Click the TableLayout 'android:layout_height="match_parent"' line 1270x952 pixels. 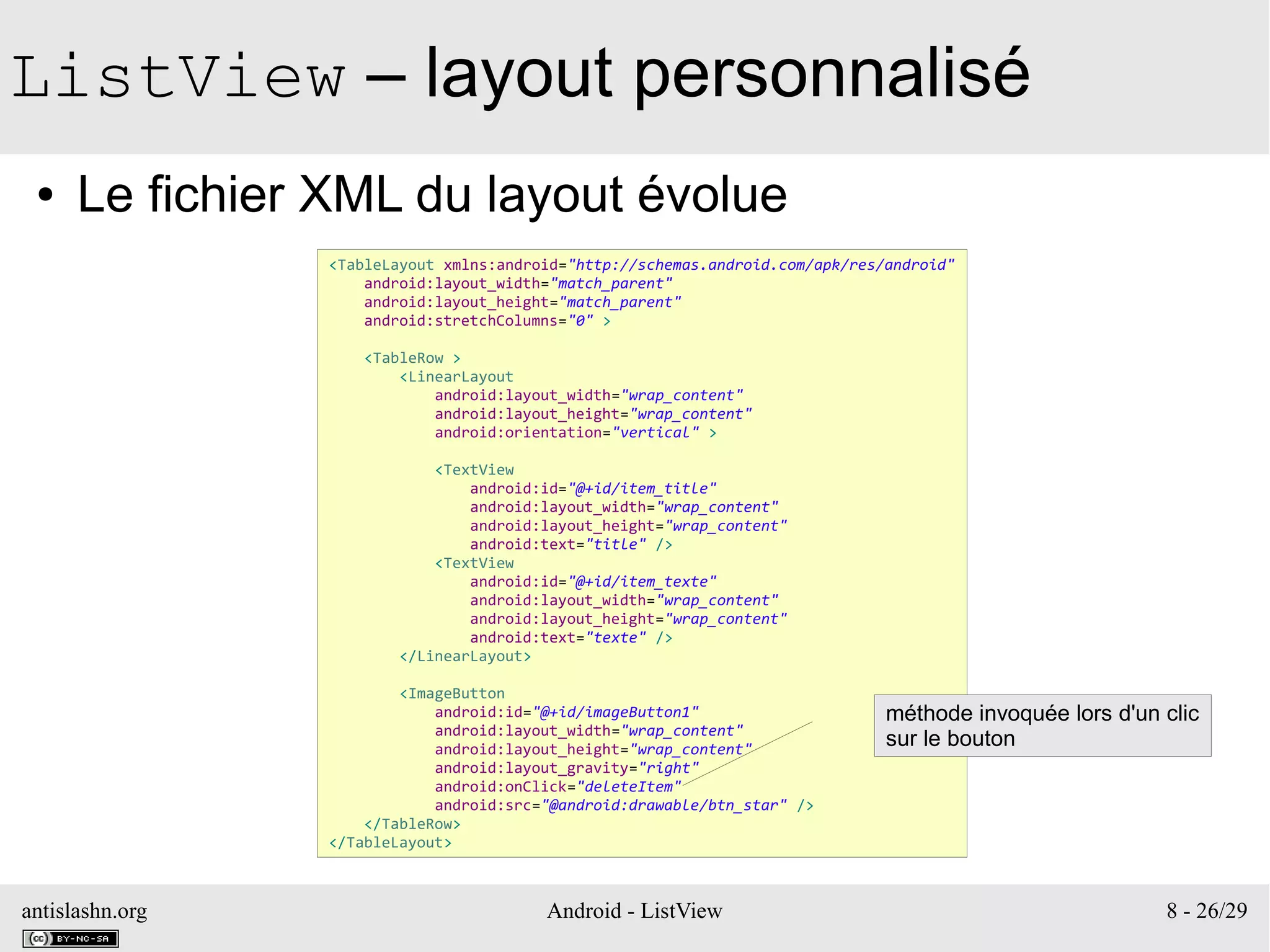(x=522, y=303)
